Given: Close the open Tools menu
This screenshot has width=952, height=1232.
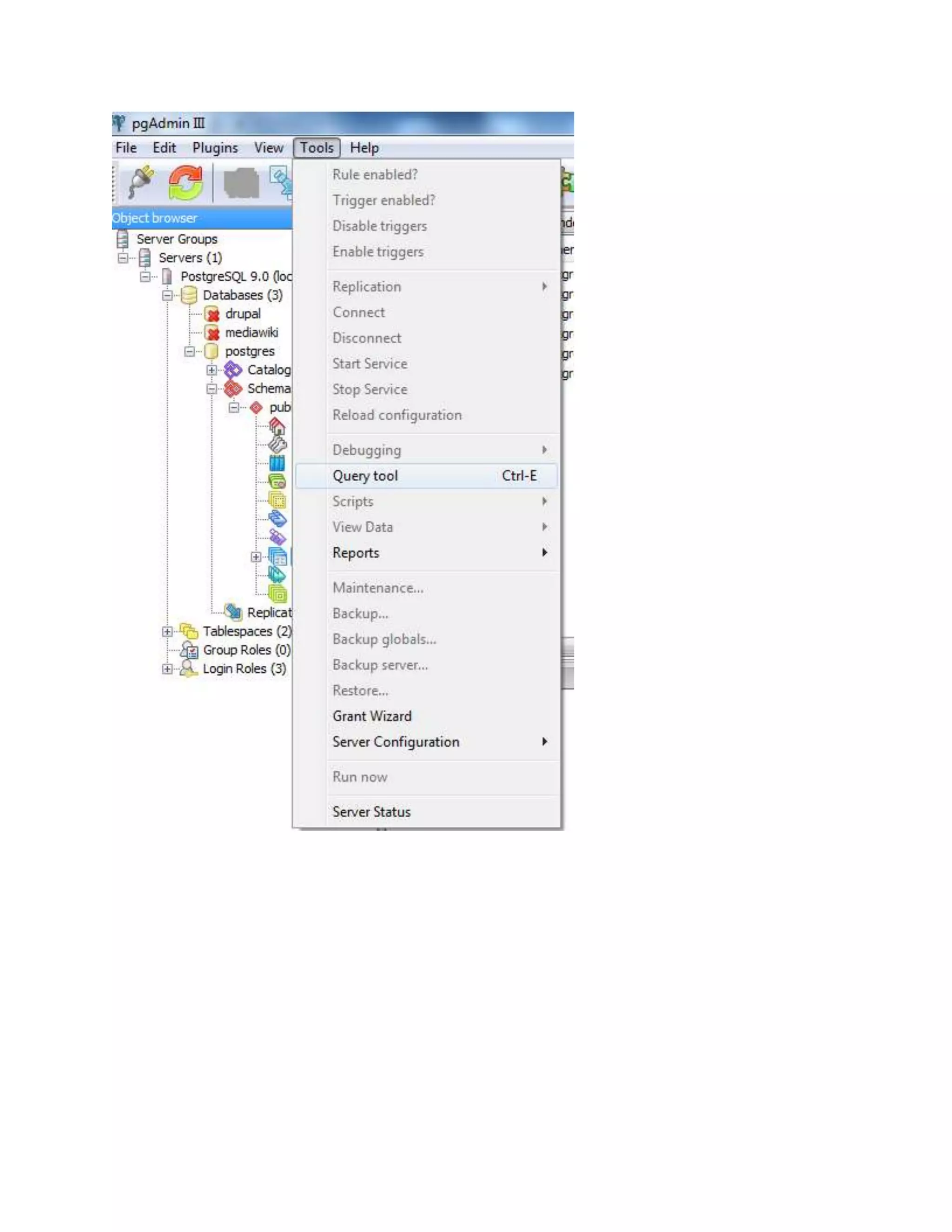Looking at the screenshot, I should click(x=317, y=148).
